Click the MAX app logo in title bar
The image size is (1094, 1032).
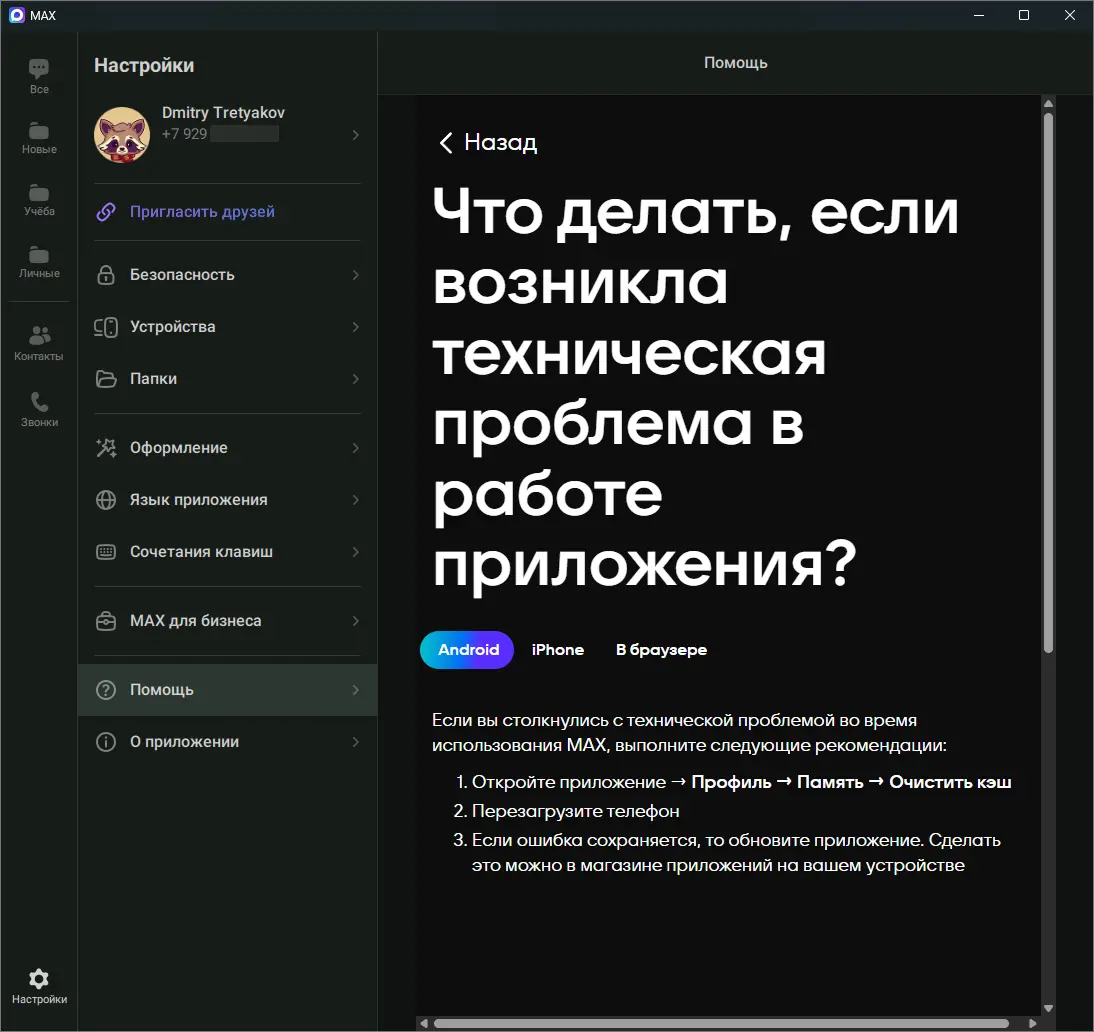coord(17,15)
